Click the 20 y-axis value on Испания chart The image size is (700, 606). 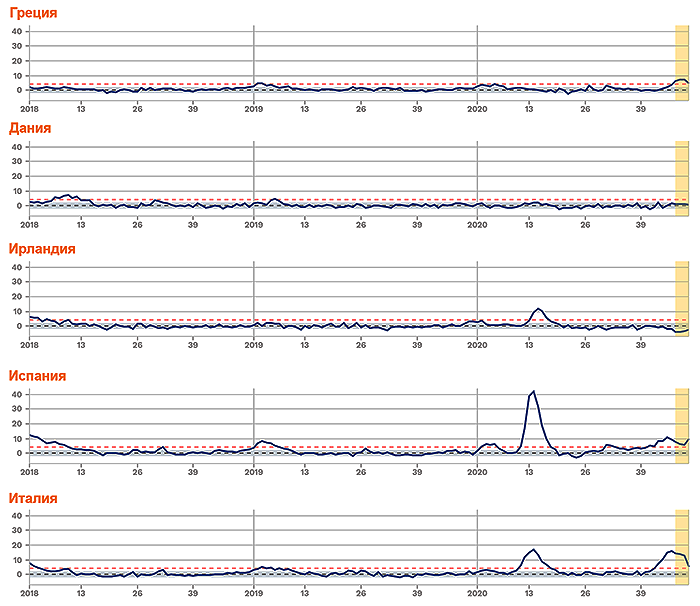(x=17, y=424)
